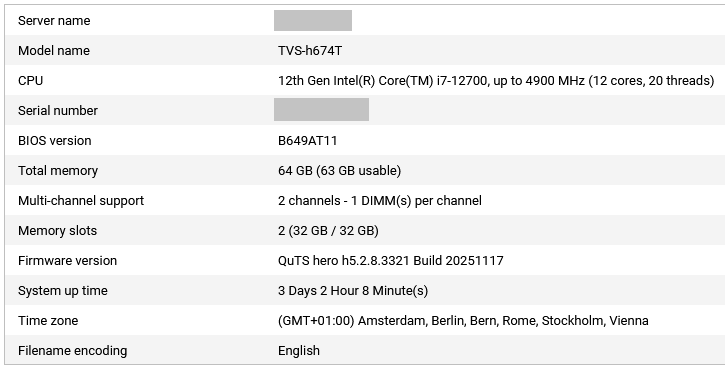
Task: Click the Serial number label
Action: point(58,111)
